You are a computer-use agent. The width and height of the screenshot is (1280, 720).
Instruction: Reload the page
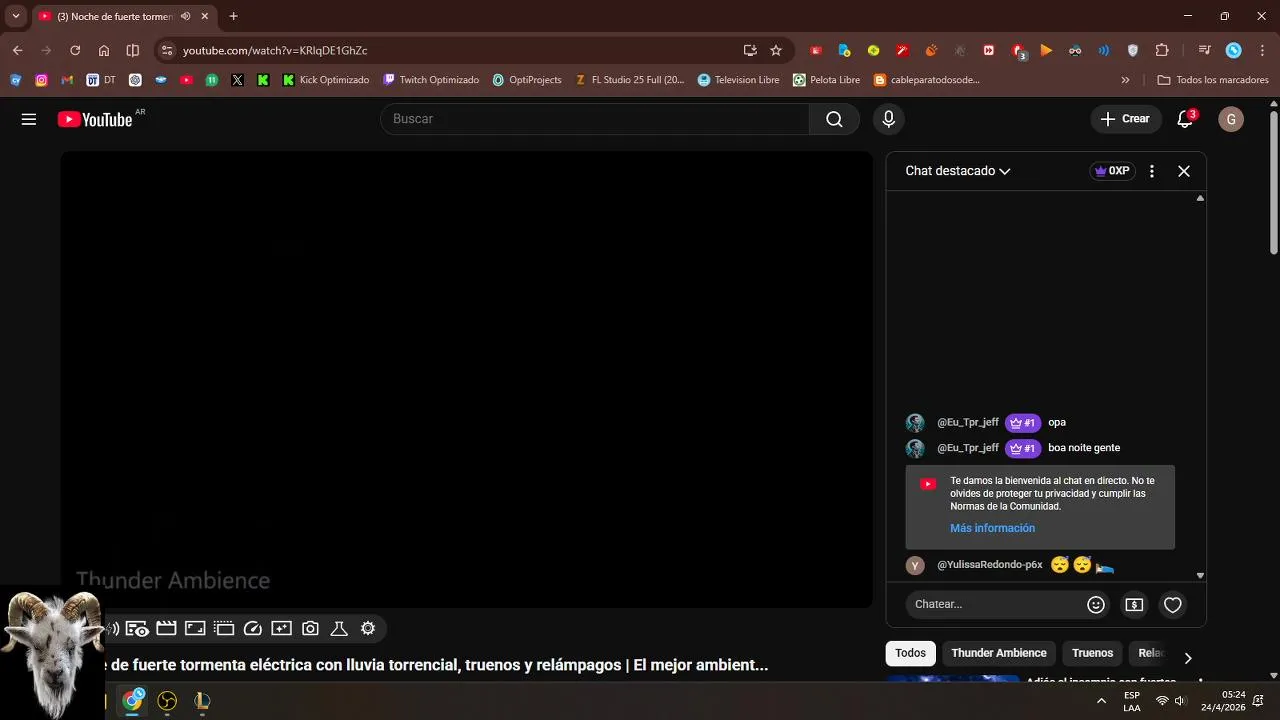[75, 50]
